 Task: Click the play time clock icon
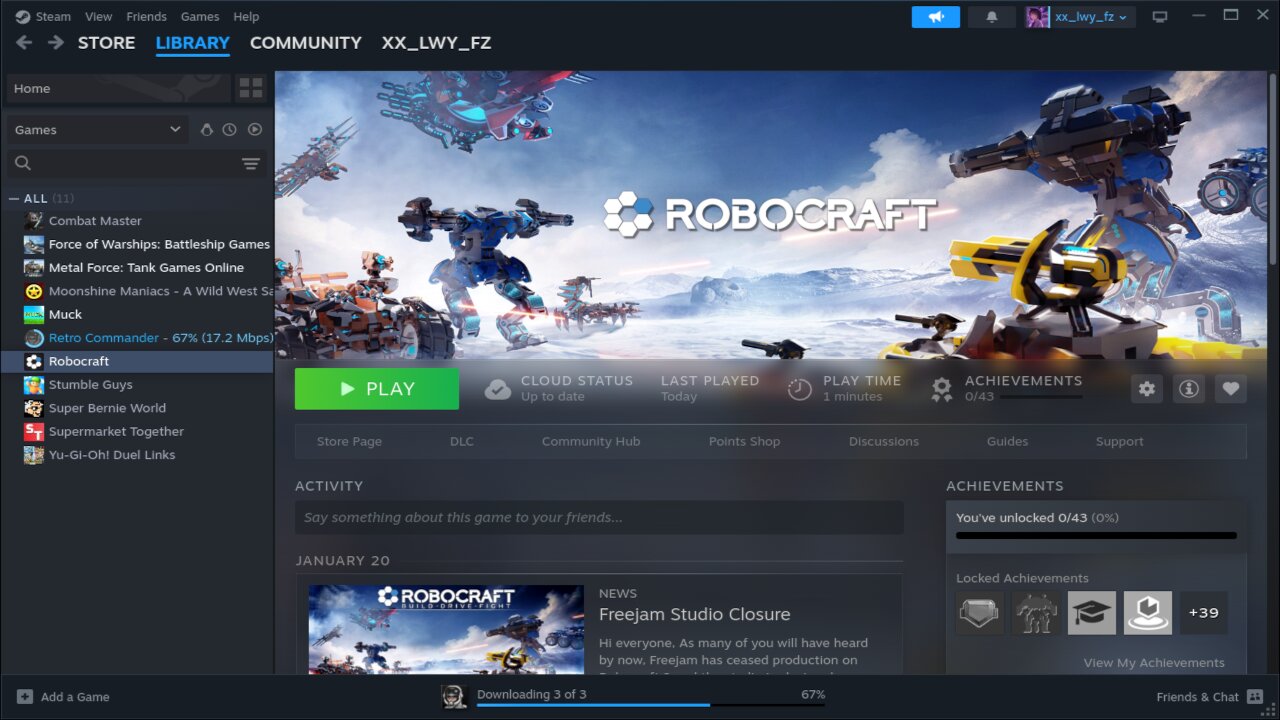[x=799, y=389]
